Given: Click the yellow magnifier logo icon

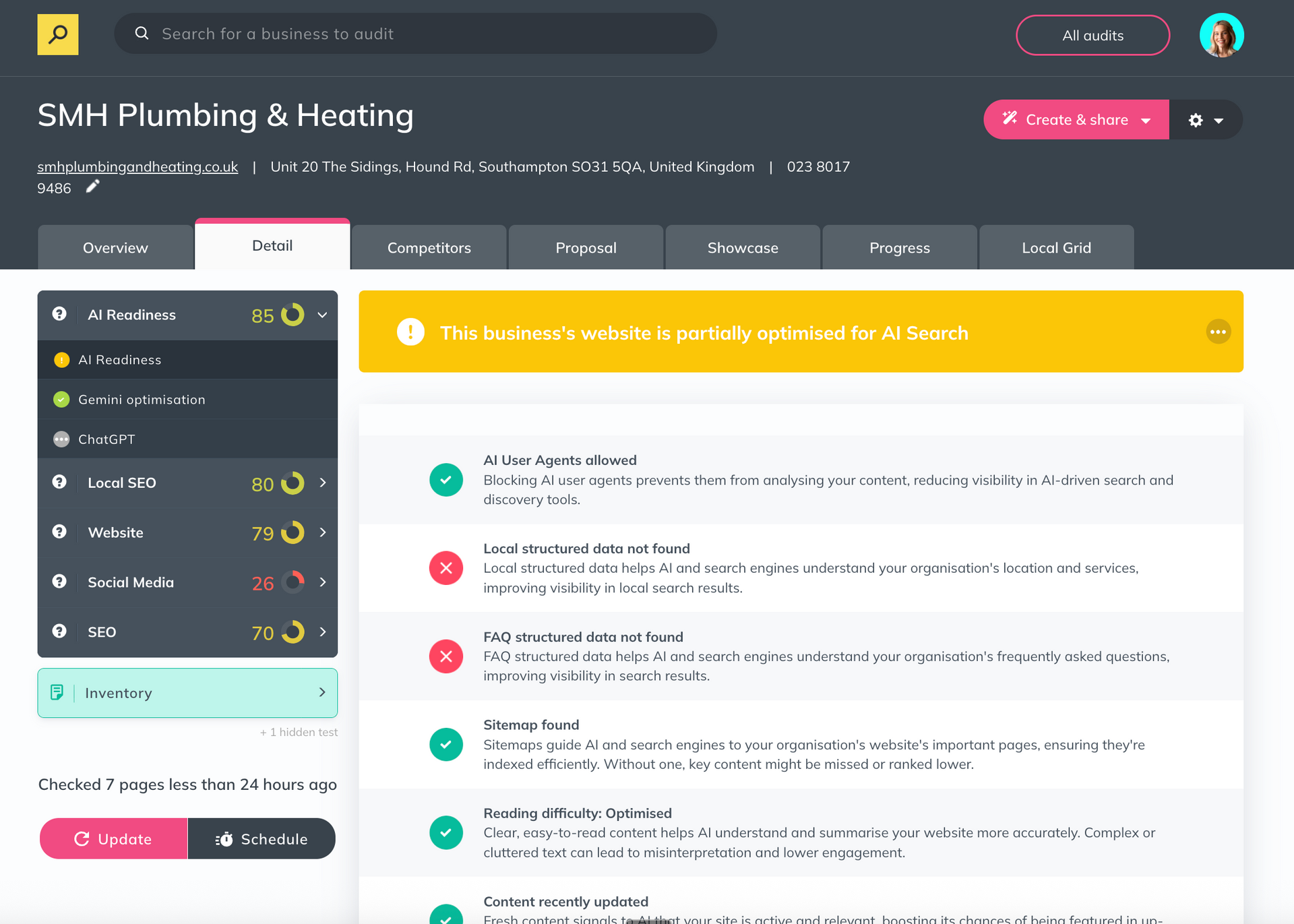Looking at the screenshot, I should (x=57, y=34).
